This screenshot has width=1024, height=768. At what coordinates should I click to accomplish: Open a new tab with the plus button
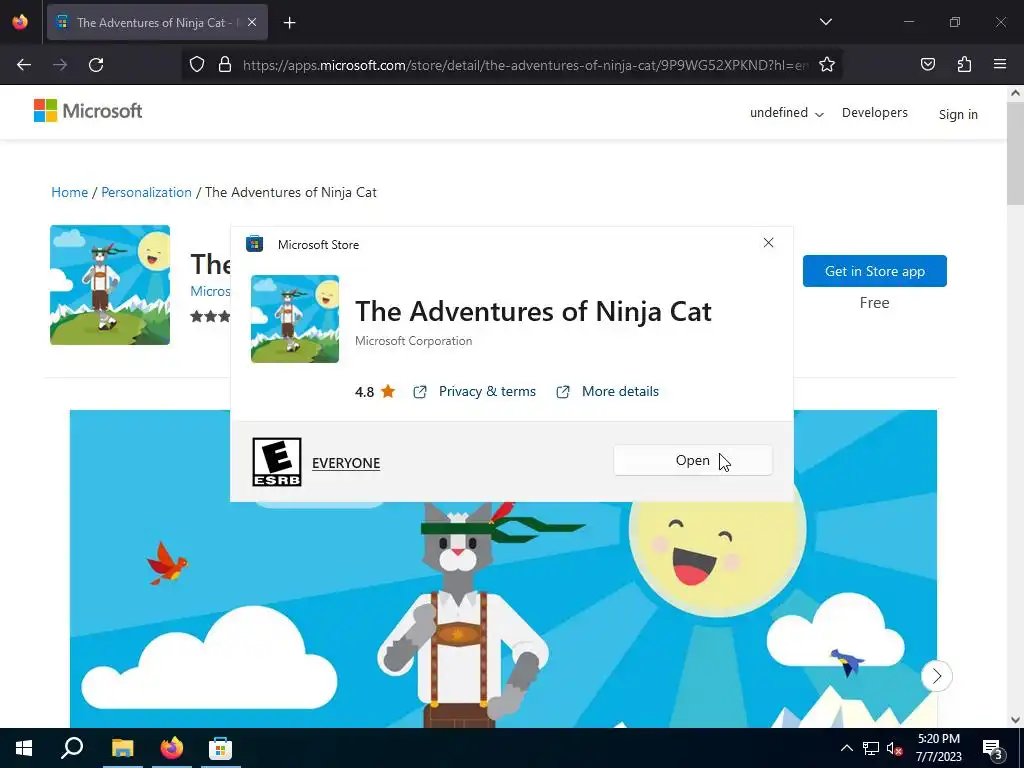[x=289, y=23]
